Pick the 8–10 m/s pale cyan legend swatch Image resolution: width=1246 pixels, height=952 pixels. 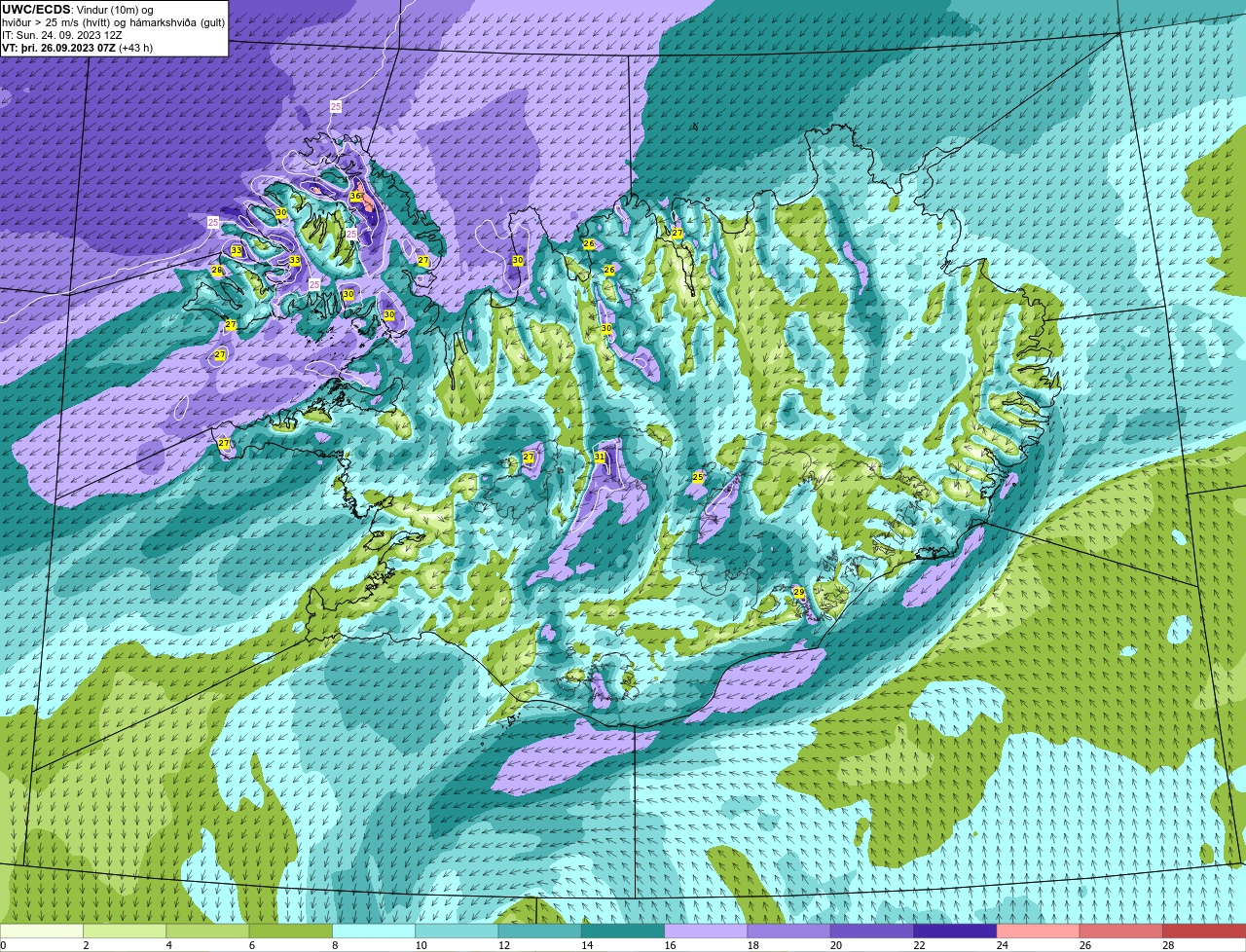[x=374, y=931]
